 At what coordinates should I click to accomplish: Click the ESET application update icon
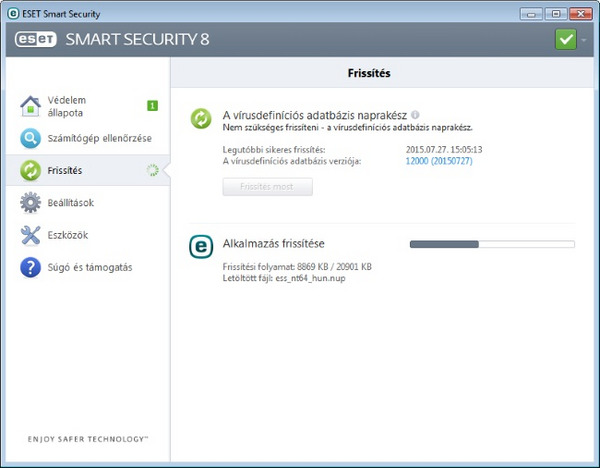pyautogui.click(x=202, y=247)
